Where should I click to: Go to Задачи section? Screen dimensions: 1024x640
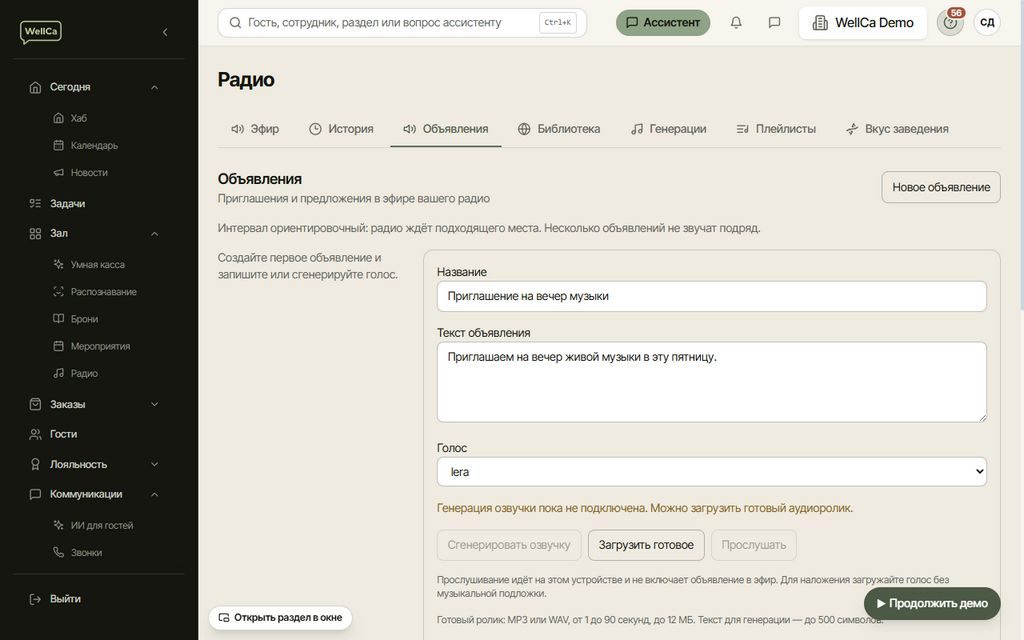tap(67, 204)
